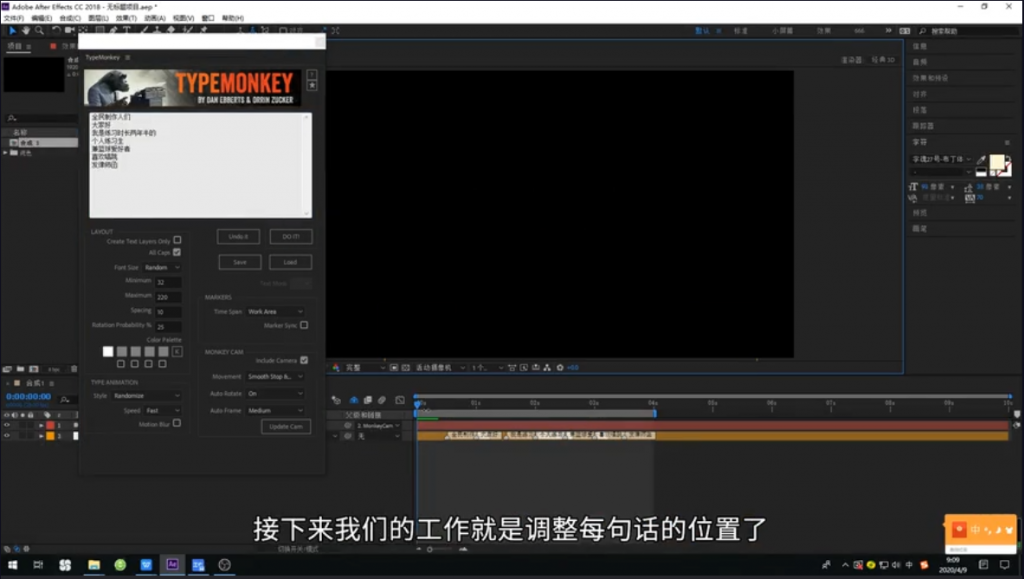Image resolution: width=1024 pixels, height=579 pixels.
Task: Click the new folder icon in Project panel
Action: coord(20,369)
